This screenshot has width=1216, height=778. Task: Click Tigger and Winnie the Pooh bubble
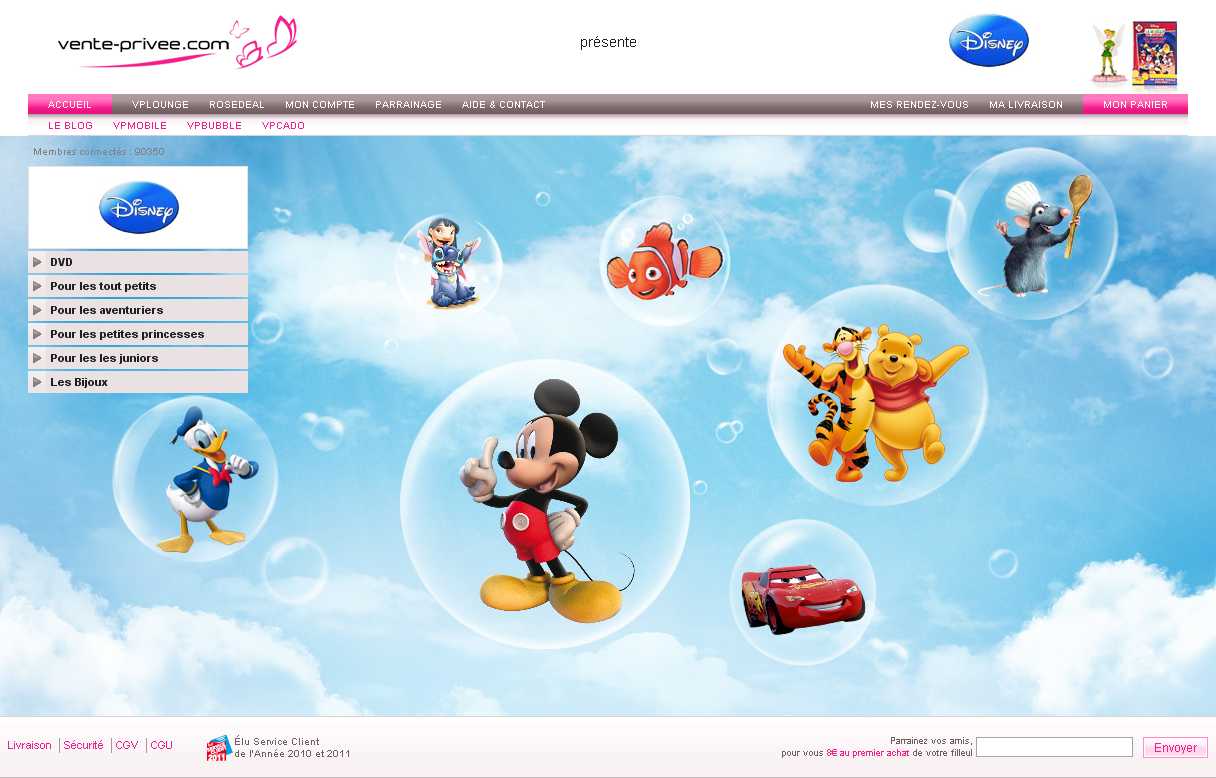point(876,396)
